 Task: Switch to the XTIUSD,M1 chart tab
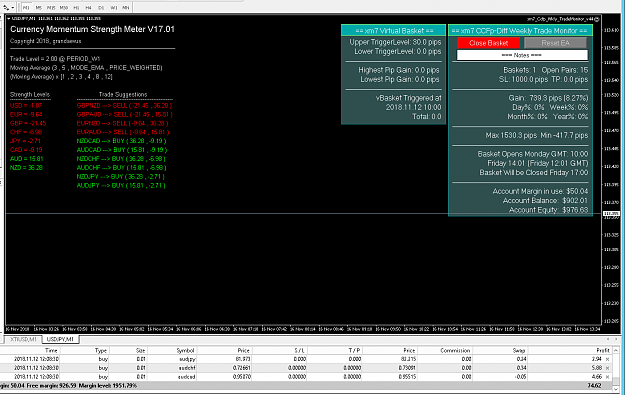click(x=24, y=339)
